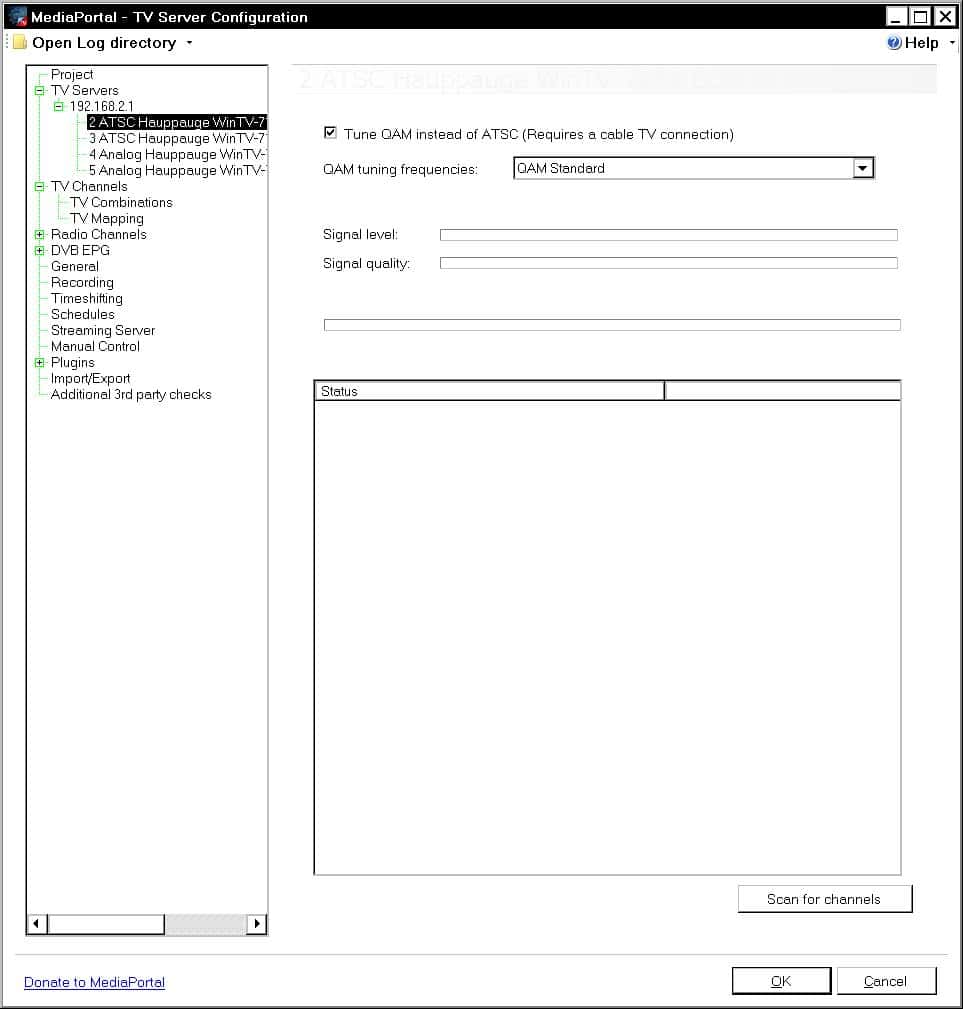
Task: Select the TV Servers label
Action: pos(85,91)
